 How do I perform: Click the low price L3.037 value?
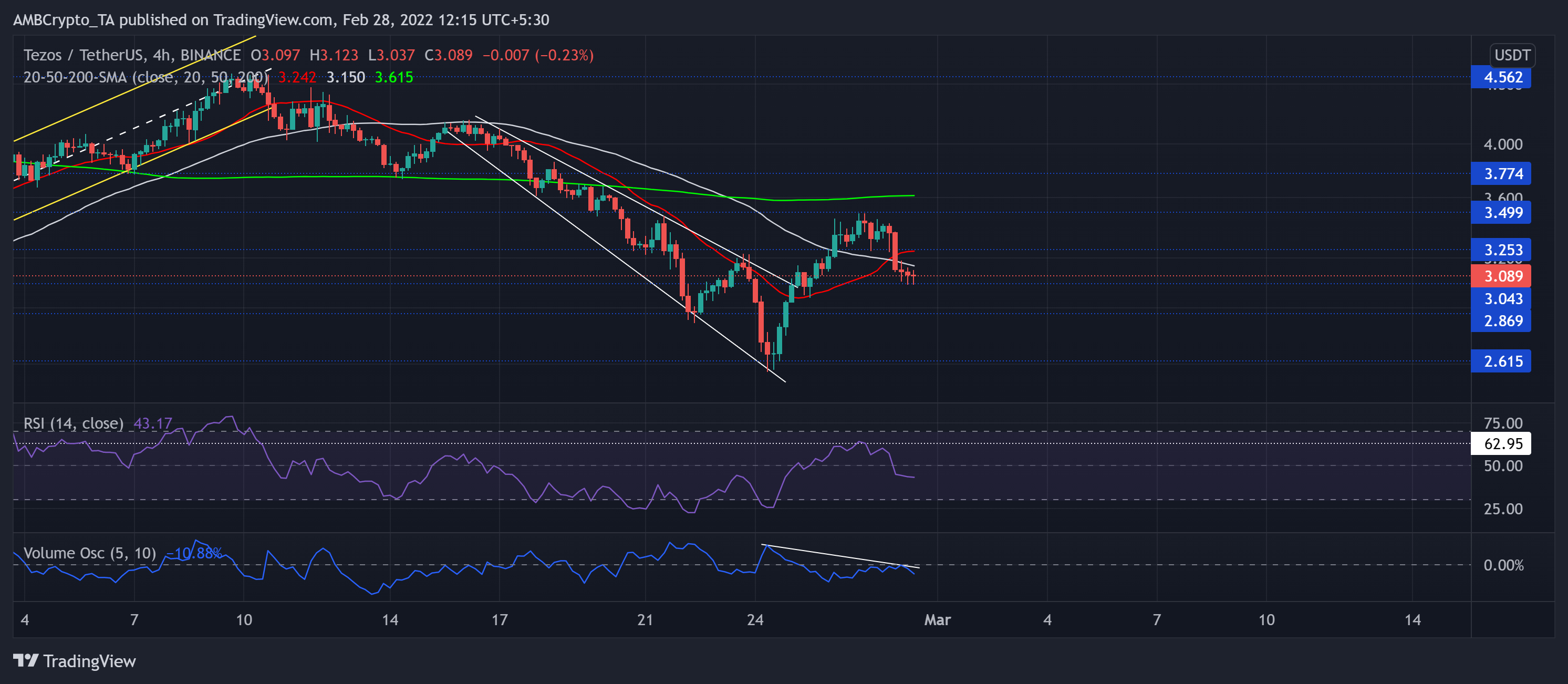(x=391, y=55)
